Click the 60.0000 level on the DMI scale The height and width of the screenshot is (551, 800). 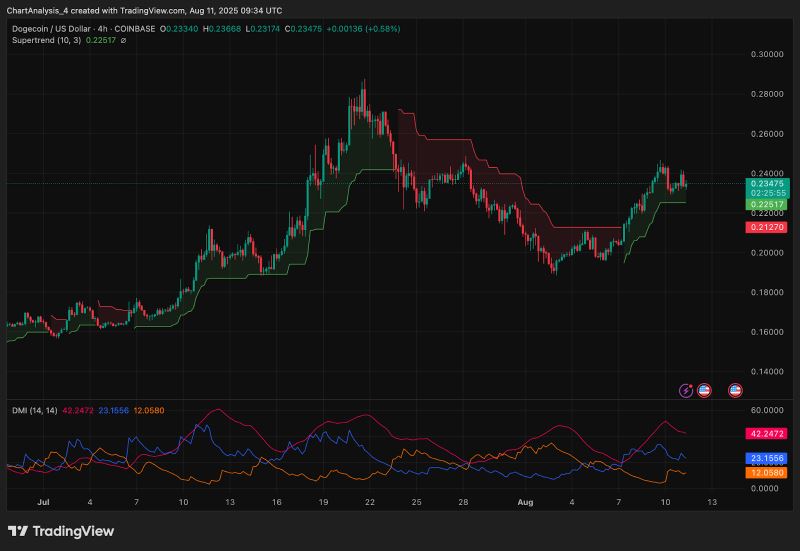pos(765,410)
